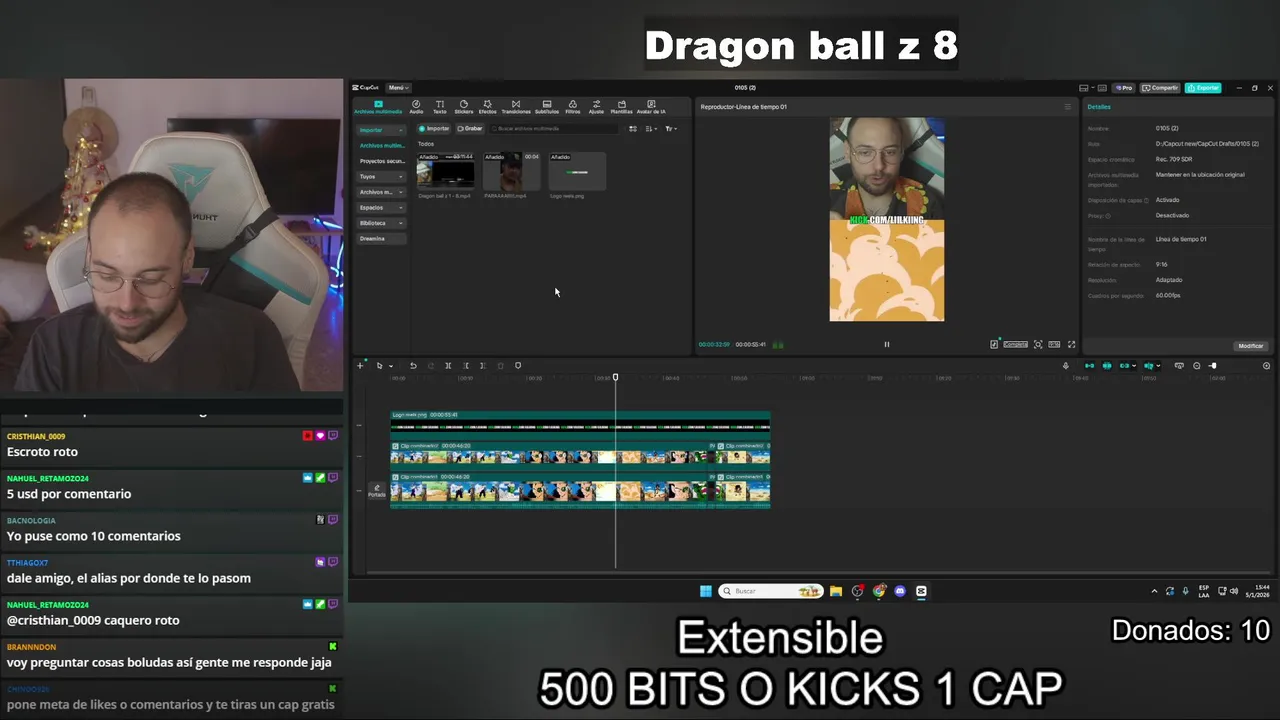Click the Modificar button in Detalles
1280x720 pixels.
[1251, 346]
